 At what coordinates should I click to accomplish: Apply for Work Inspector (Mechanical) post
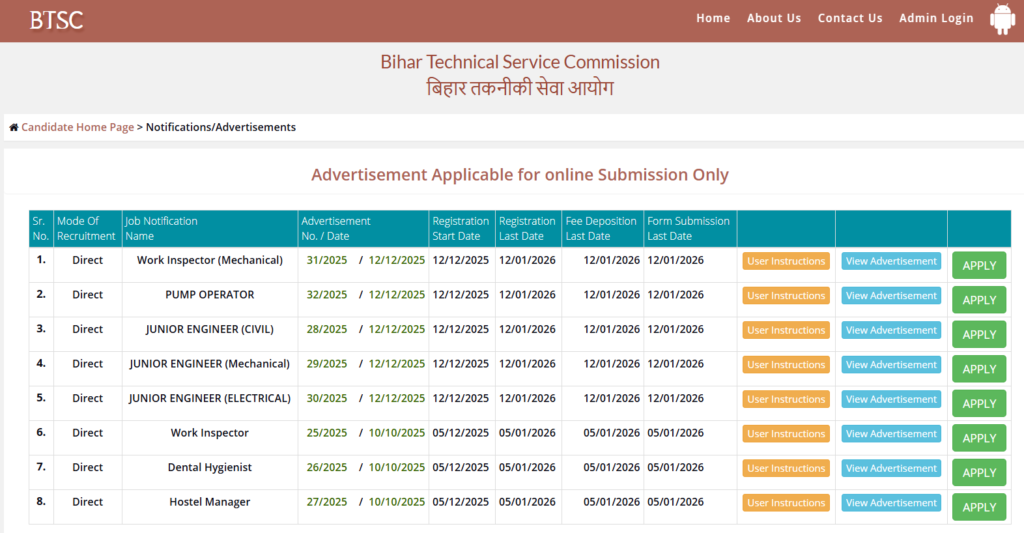978,266
